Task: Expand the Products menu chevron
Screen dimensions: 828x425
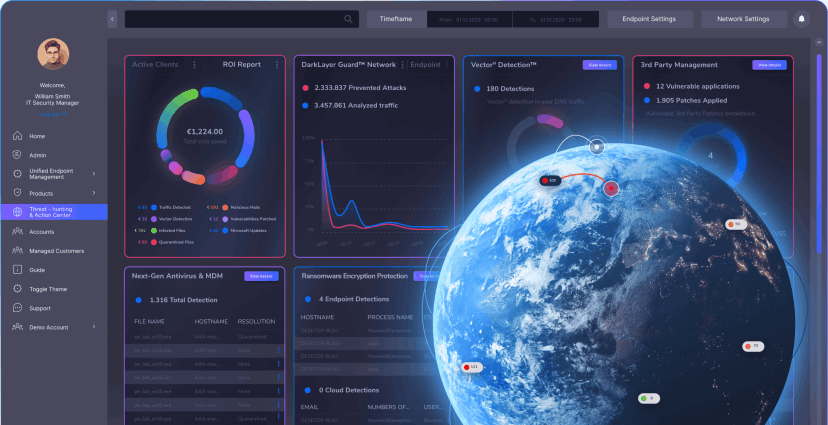Action: [94, 193]
